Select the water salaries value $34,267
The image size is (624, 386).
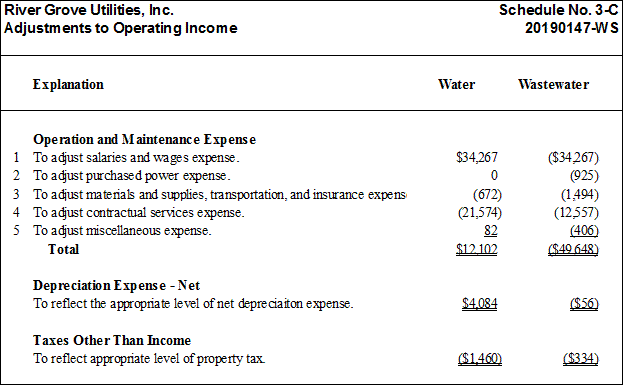pos(477,158)
